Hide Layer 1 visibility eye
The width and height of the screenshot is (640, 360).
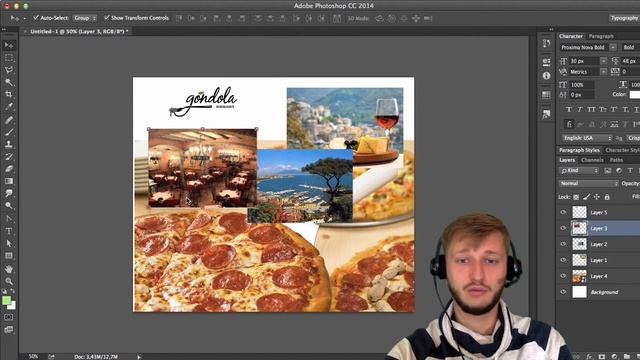(x=563, y=260)
